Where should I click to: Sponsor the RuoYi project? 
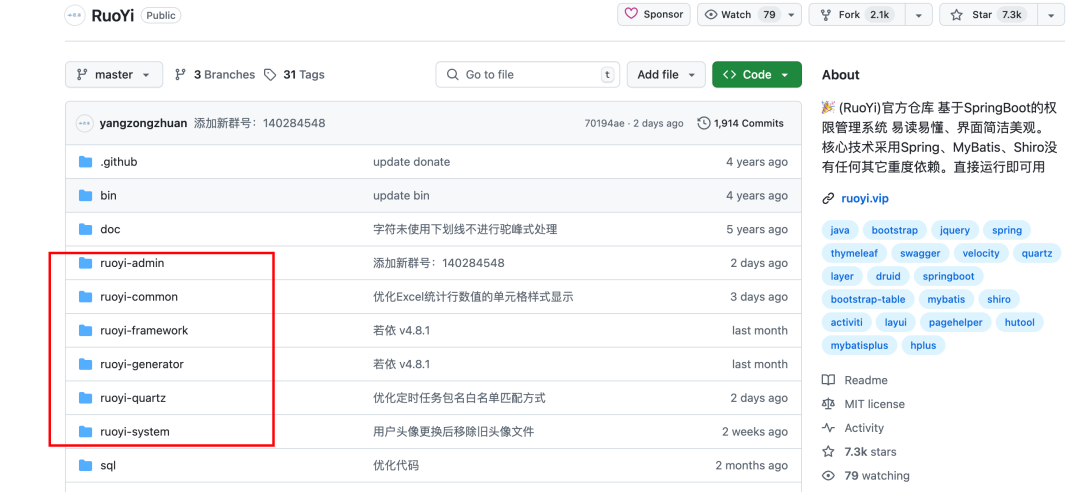654,14
